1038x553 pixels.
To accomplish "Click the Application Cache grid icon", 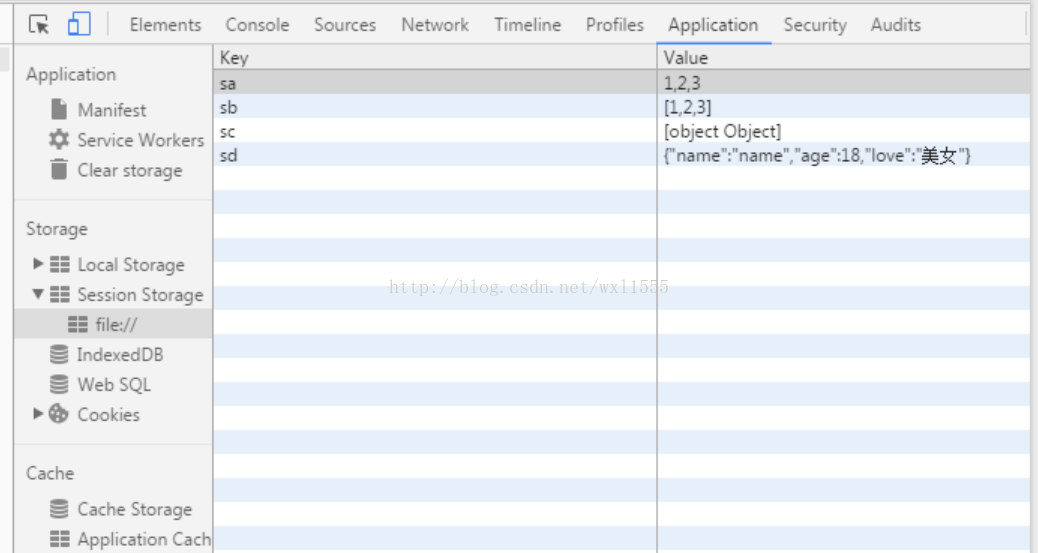I will point(60,538).
